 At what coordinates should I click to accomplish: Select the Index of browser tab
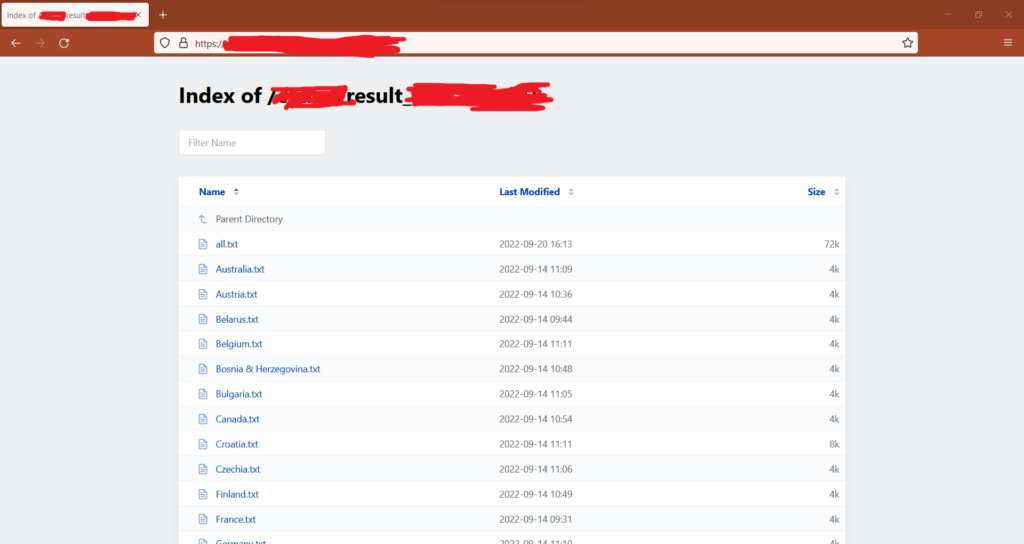(74, 15)
